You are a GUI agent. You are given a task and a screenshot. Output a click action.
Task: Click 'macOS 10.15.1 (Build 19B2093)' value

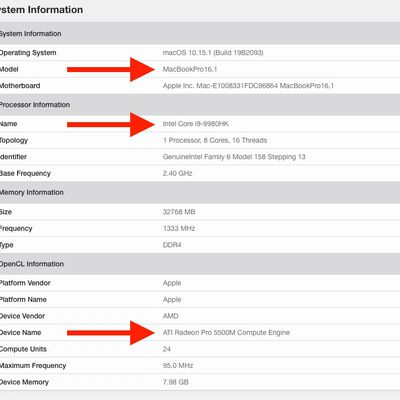point(213,53)
